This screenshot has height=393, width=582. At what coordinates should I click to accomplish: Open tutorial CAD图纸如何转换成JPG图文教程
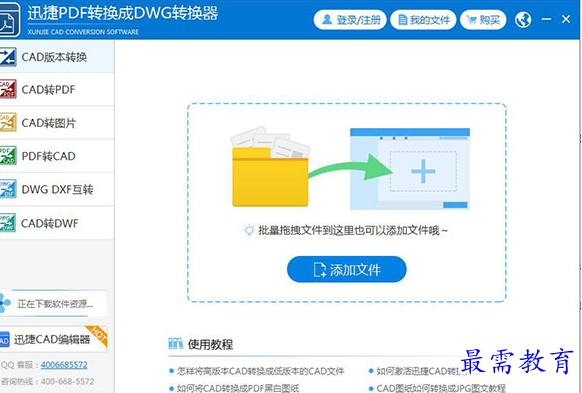tap(441, 388)
